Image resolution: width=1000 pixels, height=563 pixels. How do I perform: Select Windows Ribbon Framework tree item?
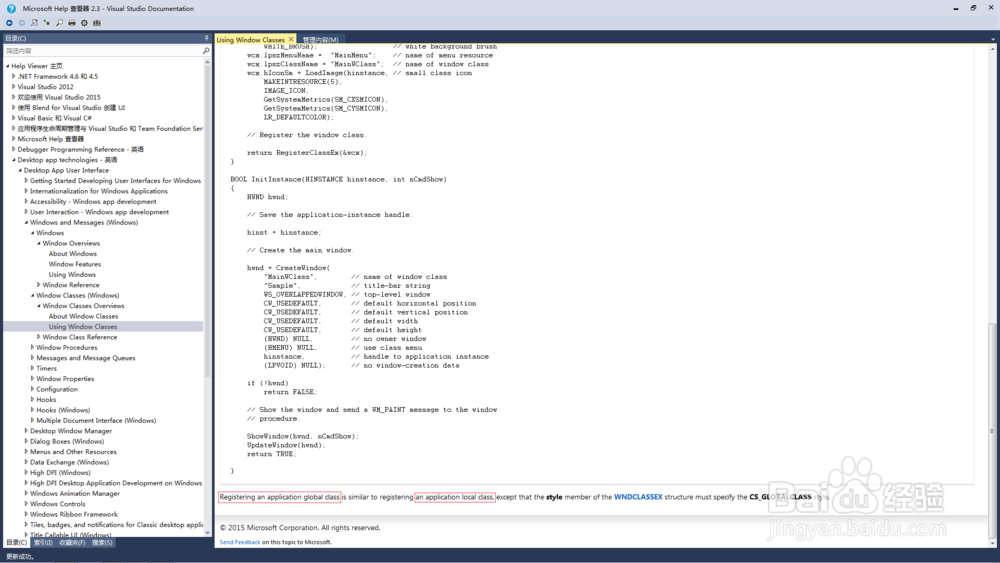[x=74, y=514]
